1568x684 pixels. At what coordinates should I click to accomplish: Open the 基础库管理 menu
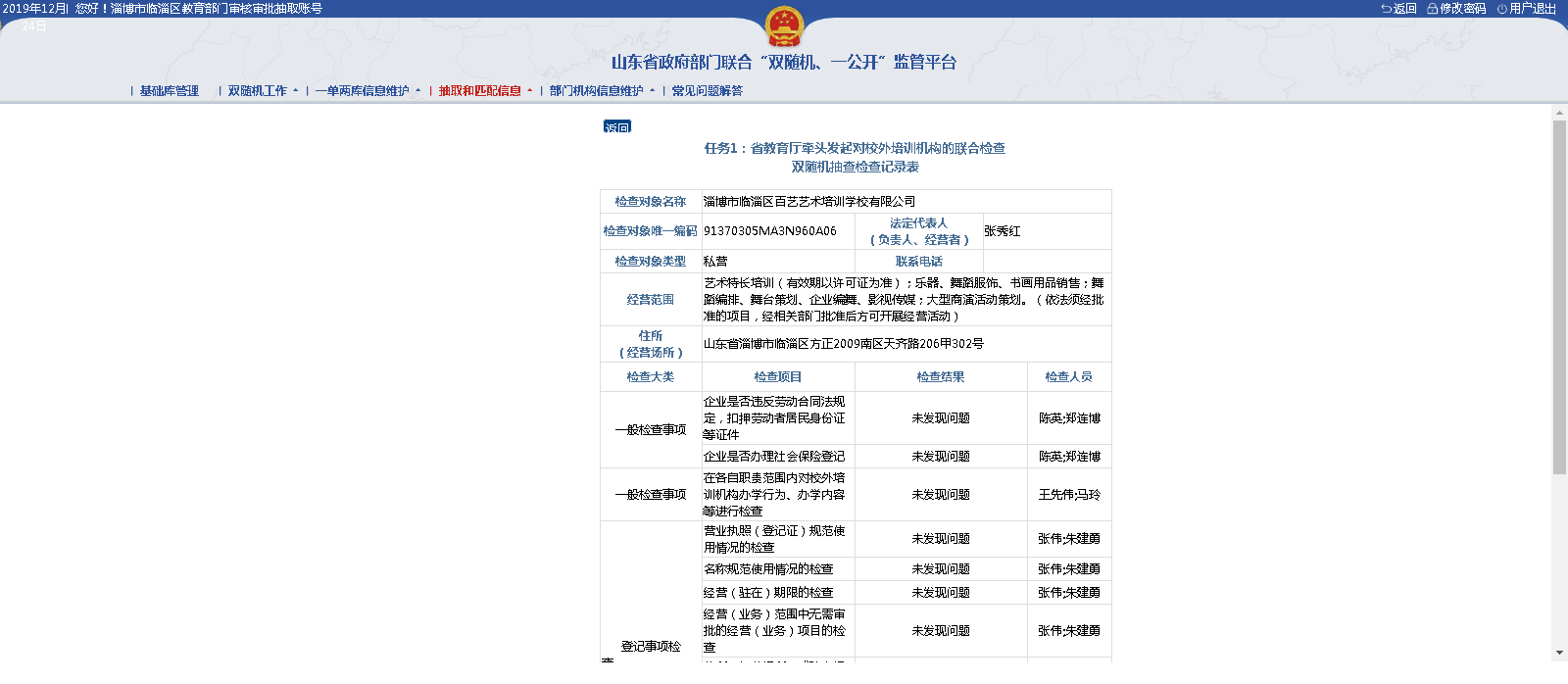[x=169, y=91]
